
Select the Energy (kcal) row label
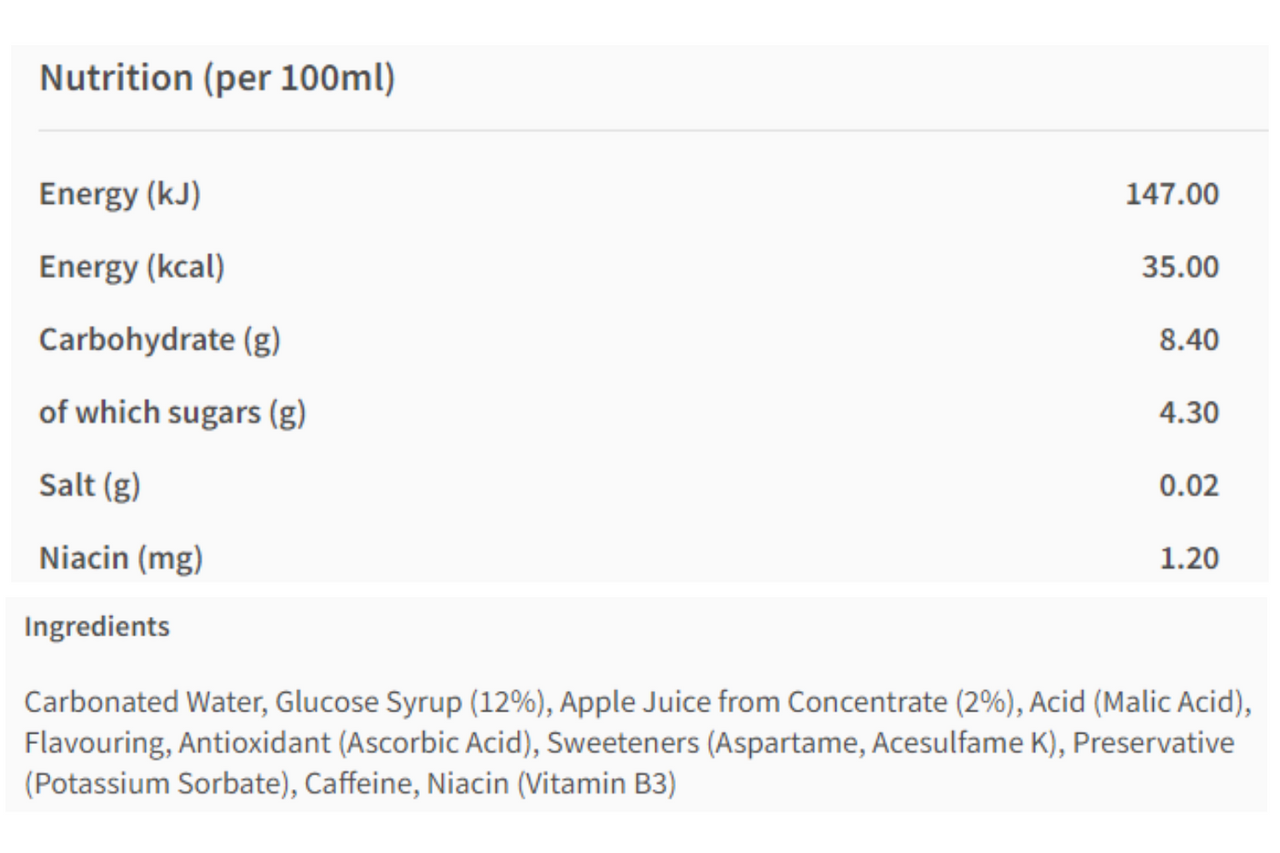(132, 267)
